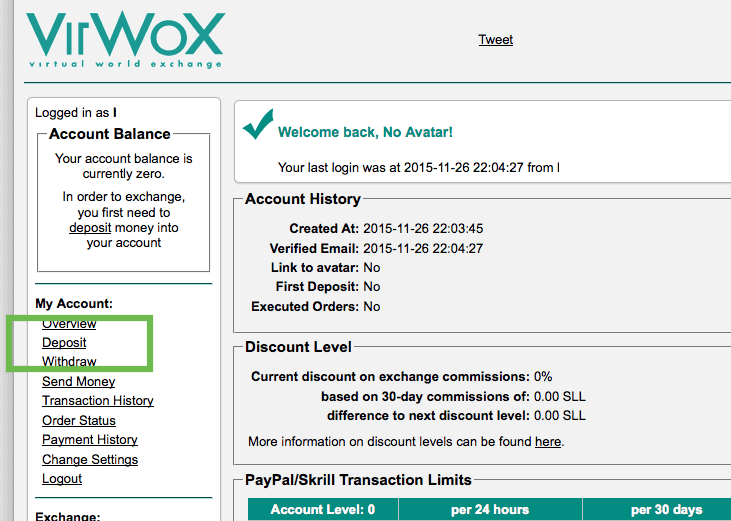Open Change Settings
The height and width of the screenshot is (521, 731).
click(90, 459)
